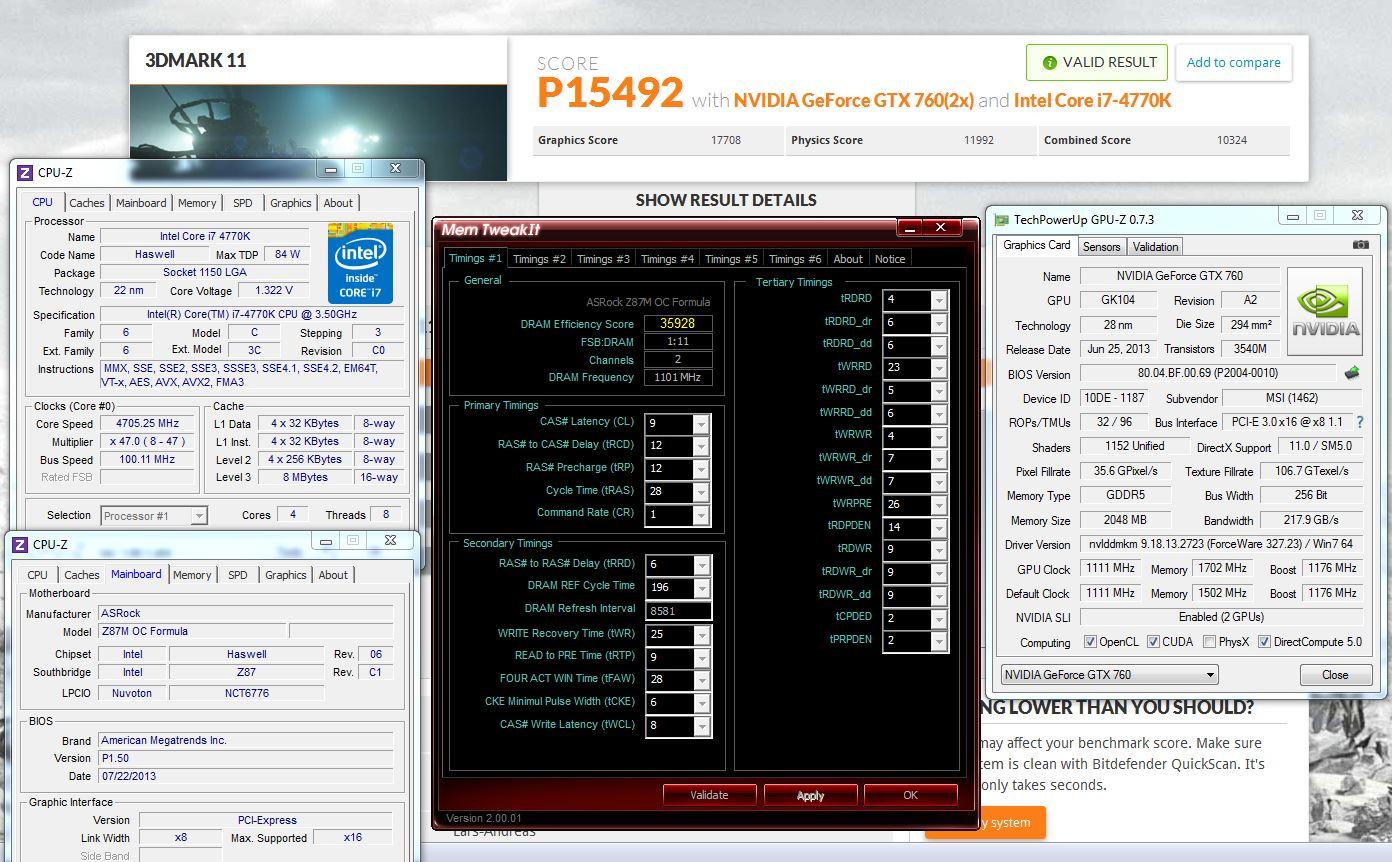
Task: Click the DRAM Efficiency Score value field
Action: point(678,324)
